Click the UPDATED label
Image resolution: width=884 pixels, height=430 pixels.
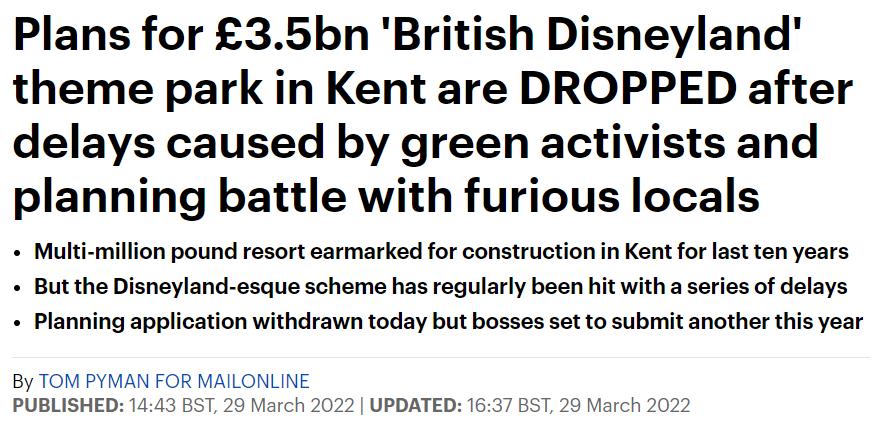(416, 406)
